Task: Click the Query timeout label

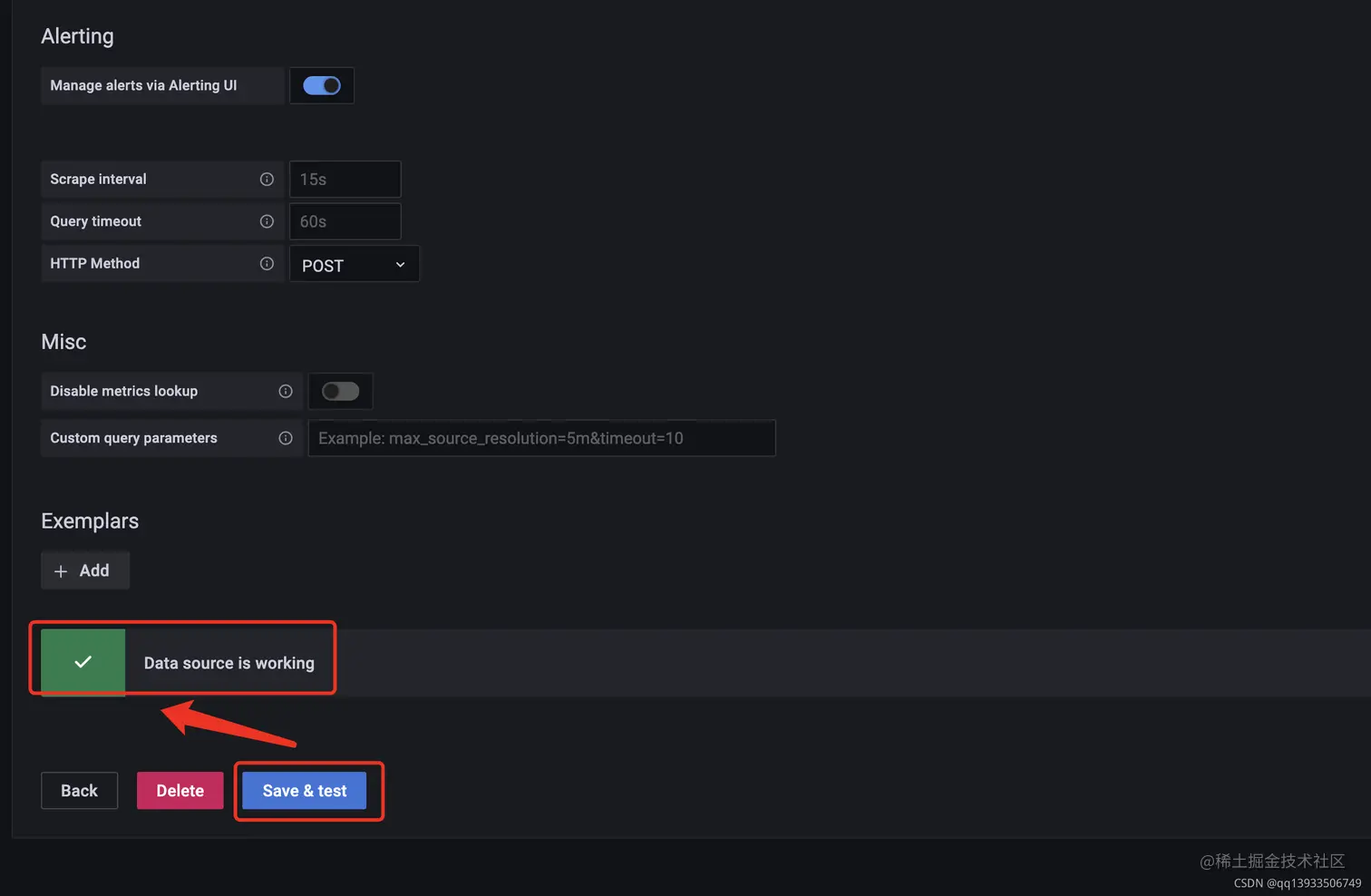Action: click(x=96, y=221)
